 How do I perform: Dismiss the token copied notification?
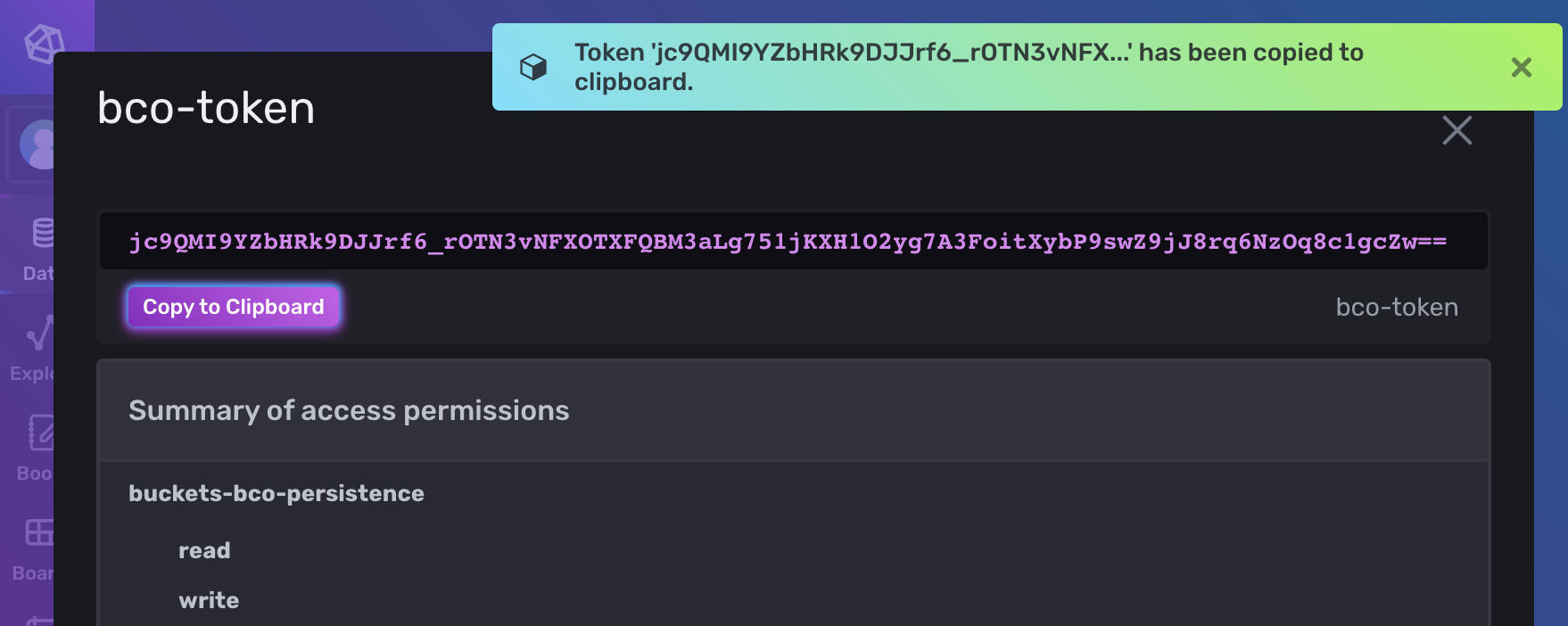pos(1520,66)
